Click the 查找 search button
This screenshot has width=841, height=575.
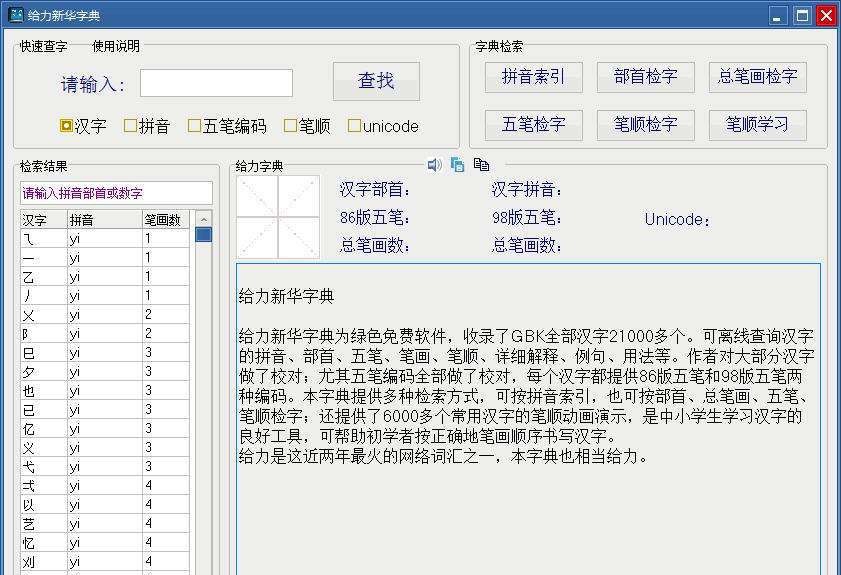tap(376, 81)
